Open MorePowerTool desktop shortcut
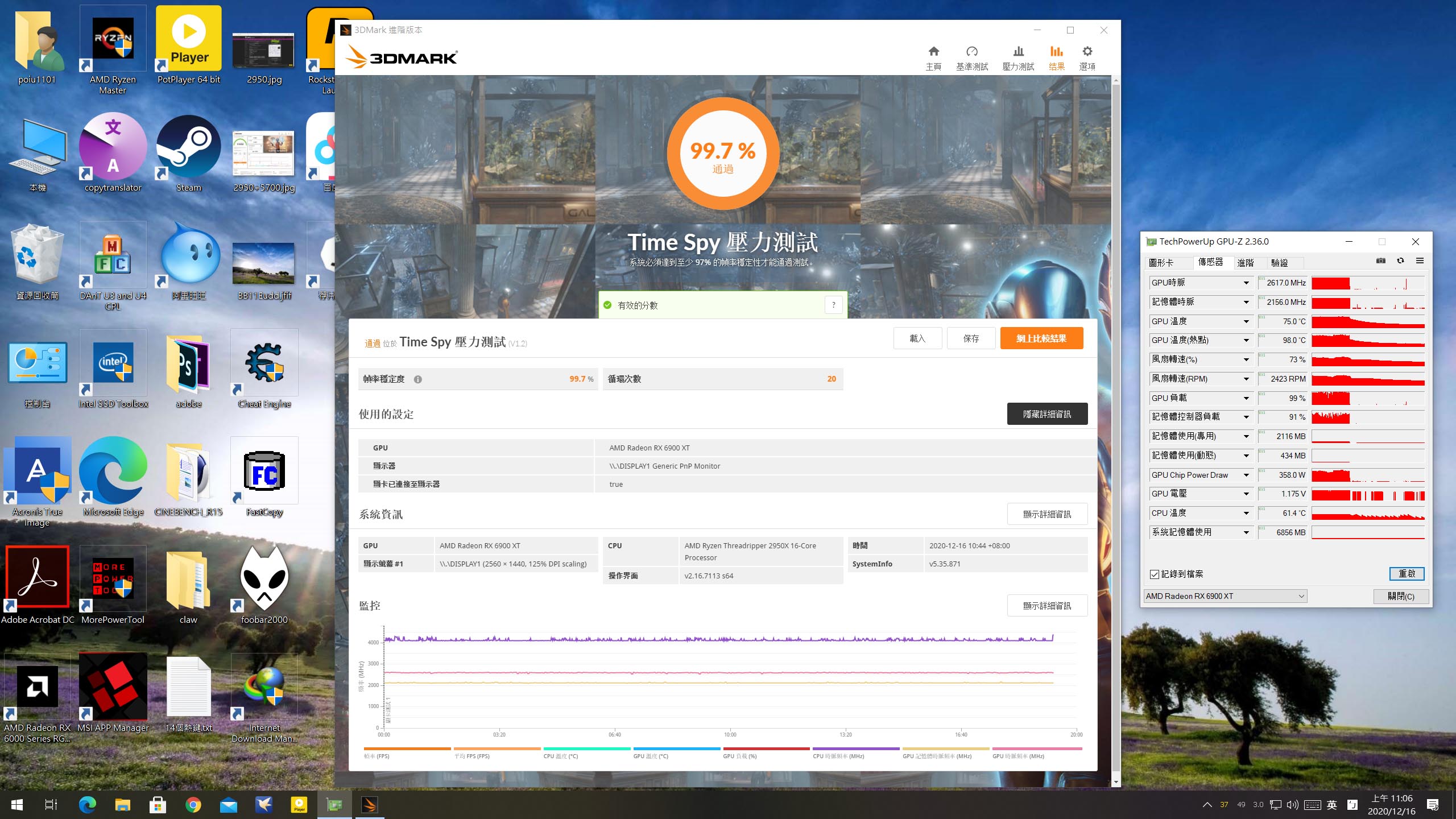 pos(113,585)
